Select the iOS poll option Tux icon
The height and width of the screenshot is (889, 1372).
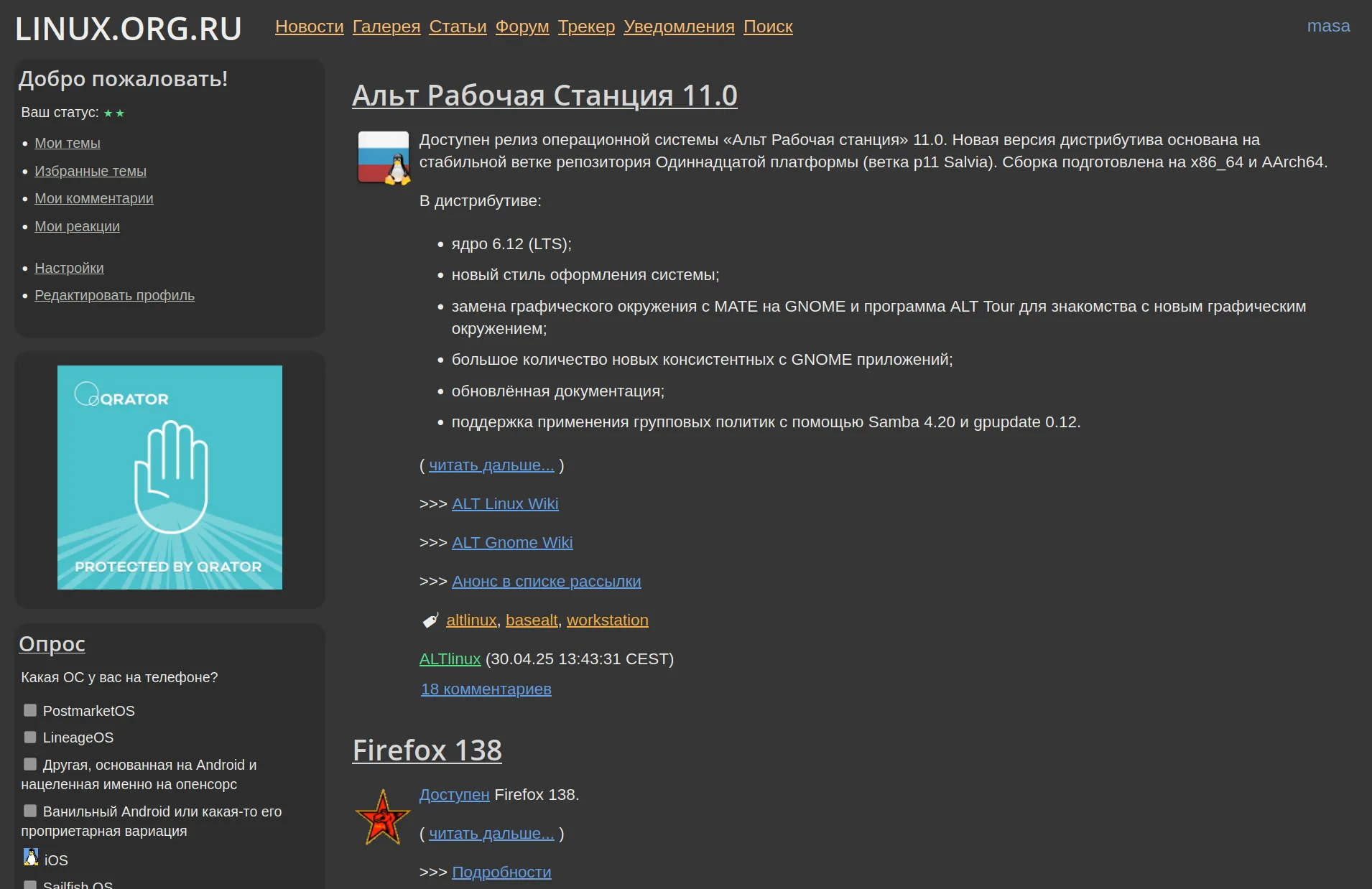coord(31,857)
